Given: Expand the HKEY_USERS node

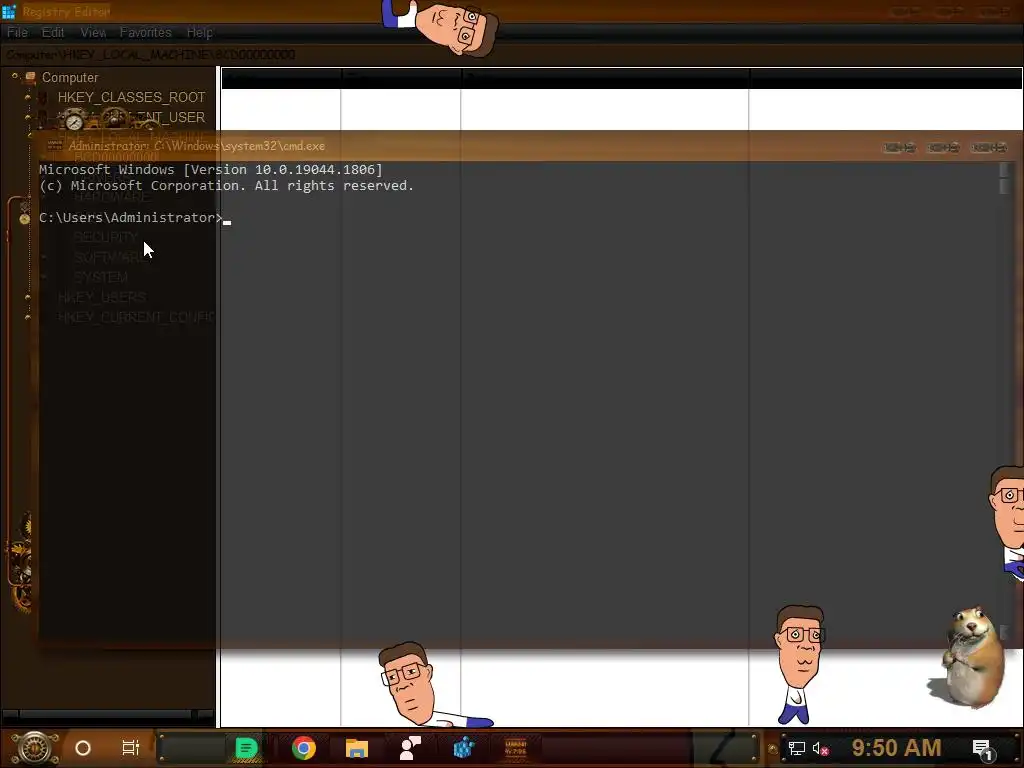Looking at the screenshot, I should pyautogui.click(x=27, y=297).
